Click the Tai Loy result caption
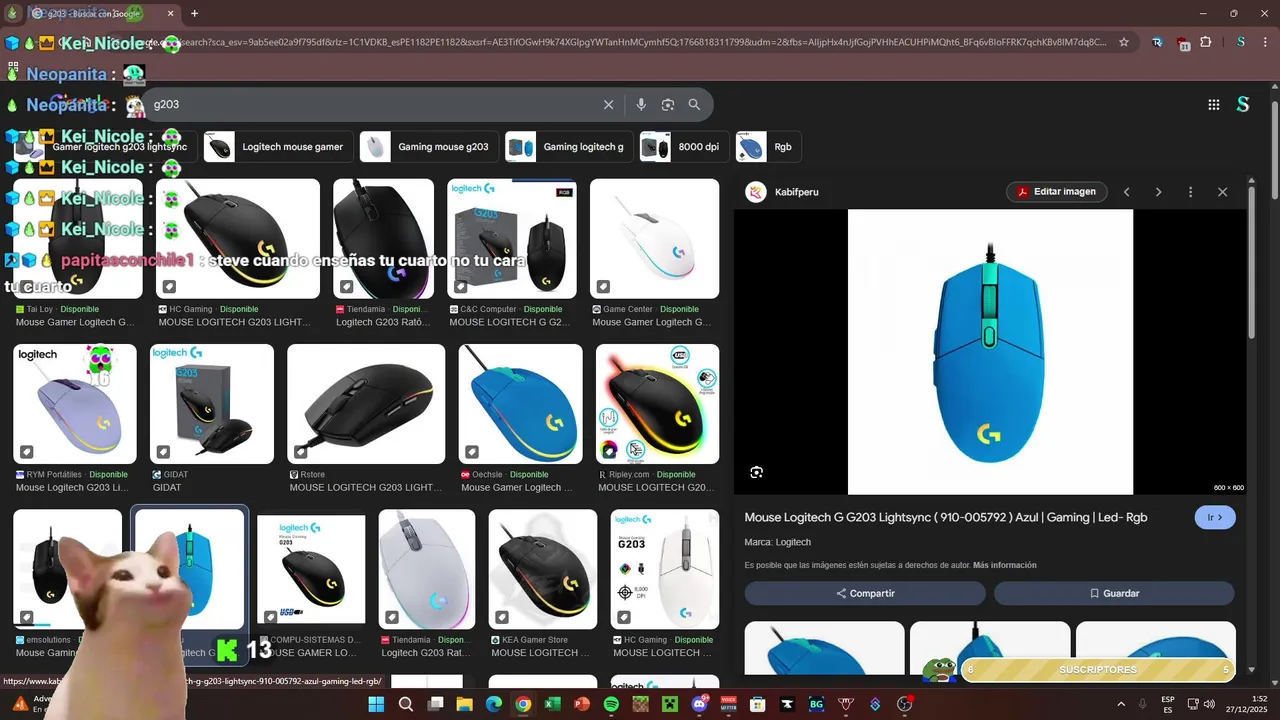 [75, 316]
